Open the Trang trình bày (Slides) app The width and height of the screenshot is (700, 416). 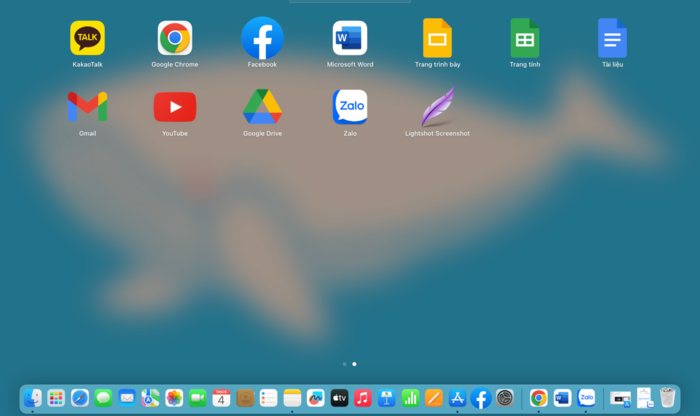[438, 38]
